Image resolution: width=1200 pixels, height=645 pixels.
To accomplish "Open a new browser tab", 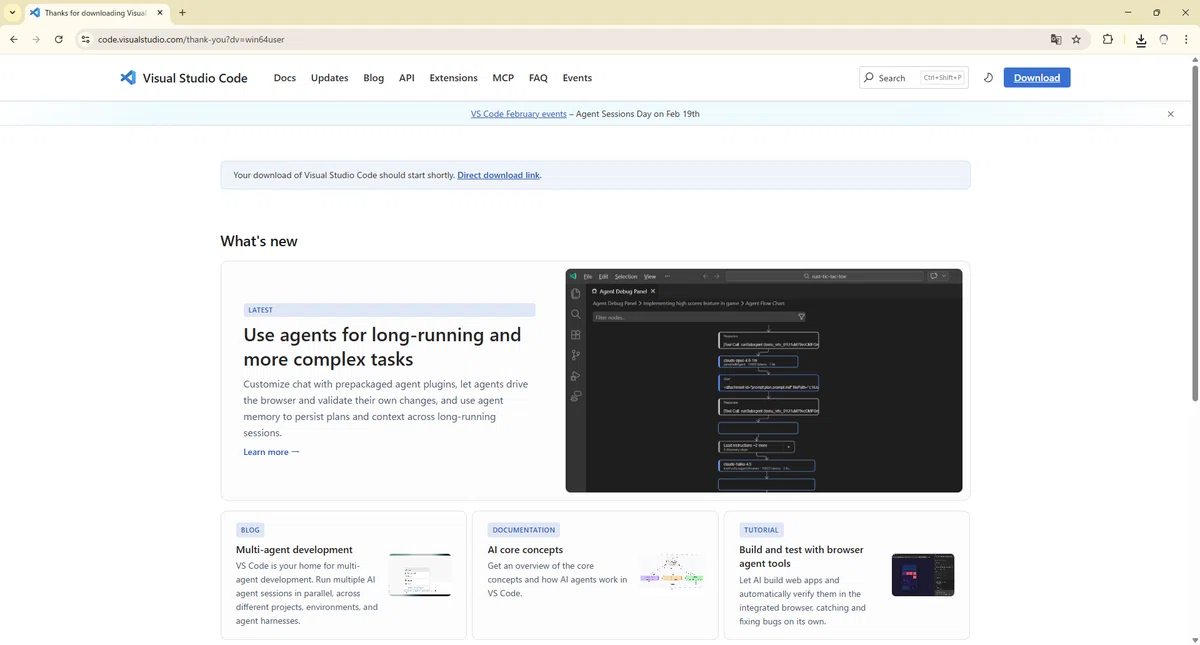I will click(182, 13).
